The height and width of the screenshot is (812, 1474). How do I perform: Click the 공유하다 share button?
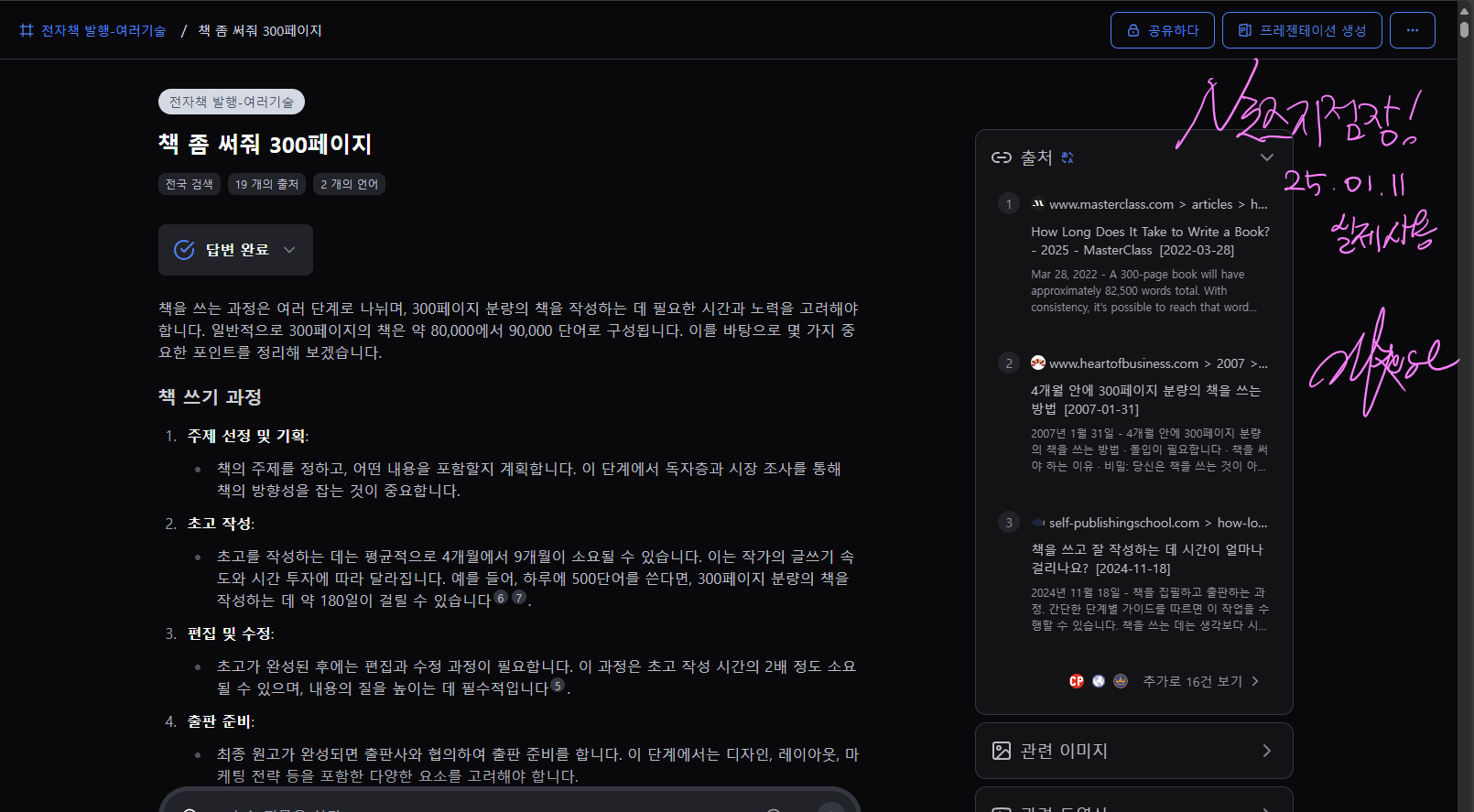click(1163, 30)
